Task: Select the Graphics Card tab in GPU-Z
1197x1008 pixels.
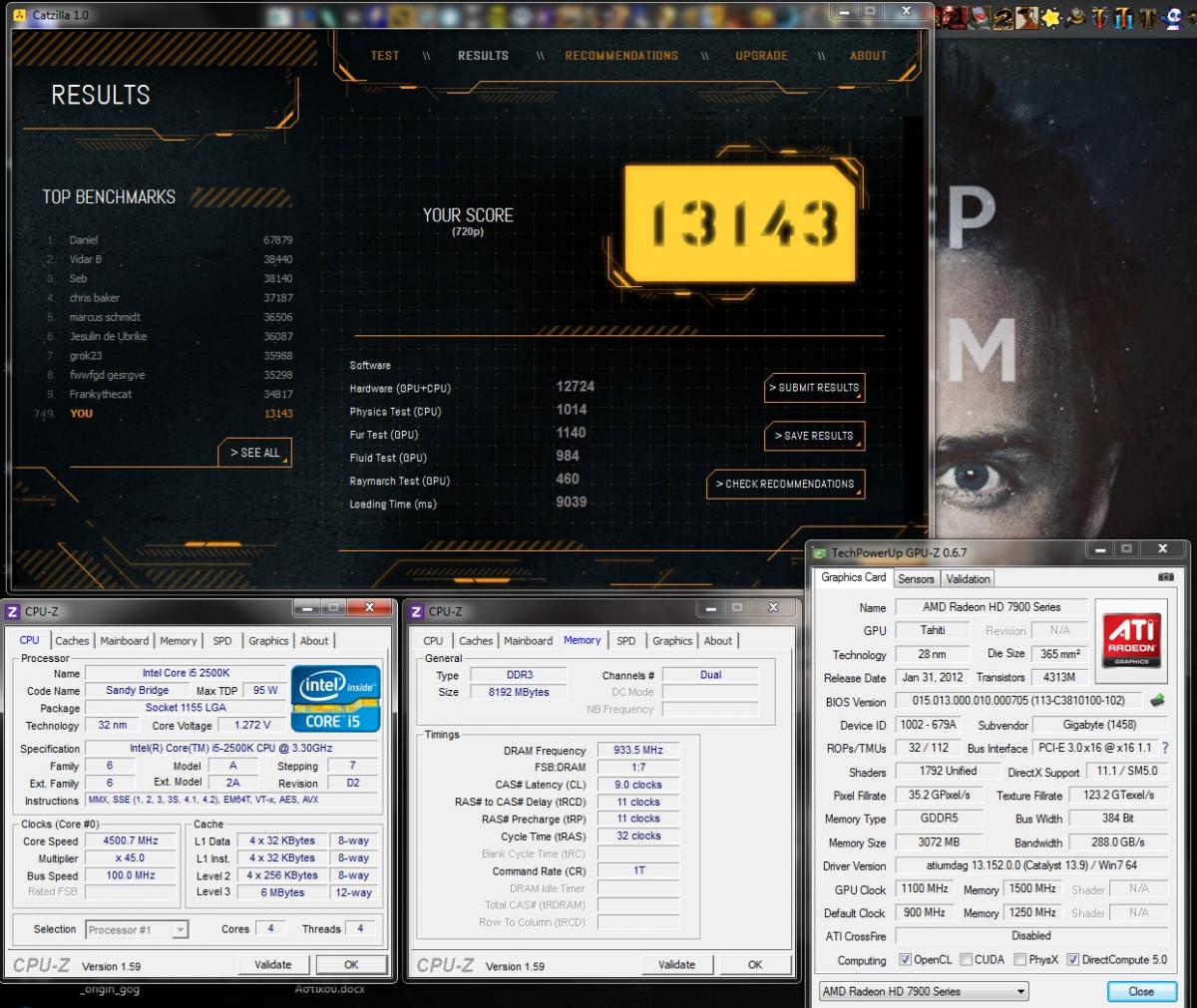Action: 854,577
